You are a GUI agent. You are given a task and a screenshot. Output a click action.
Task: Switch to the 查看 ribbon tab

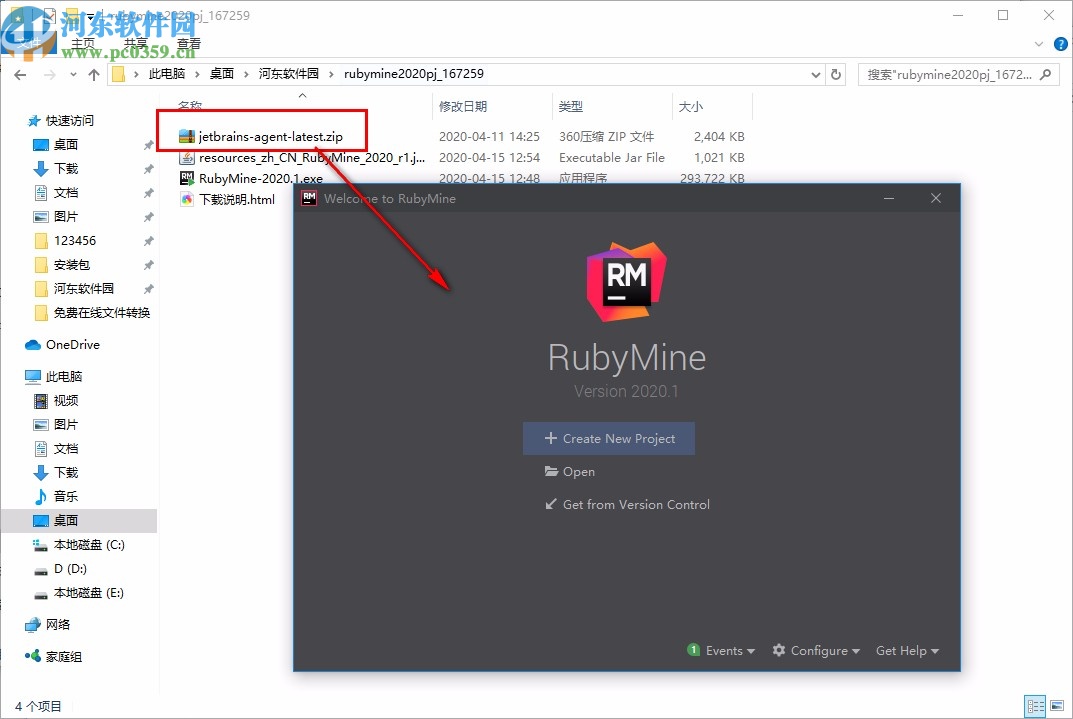click(188, 42)
